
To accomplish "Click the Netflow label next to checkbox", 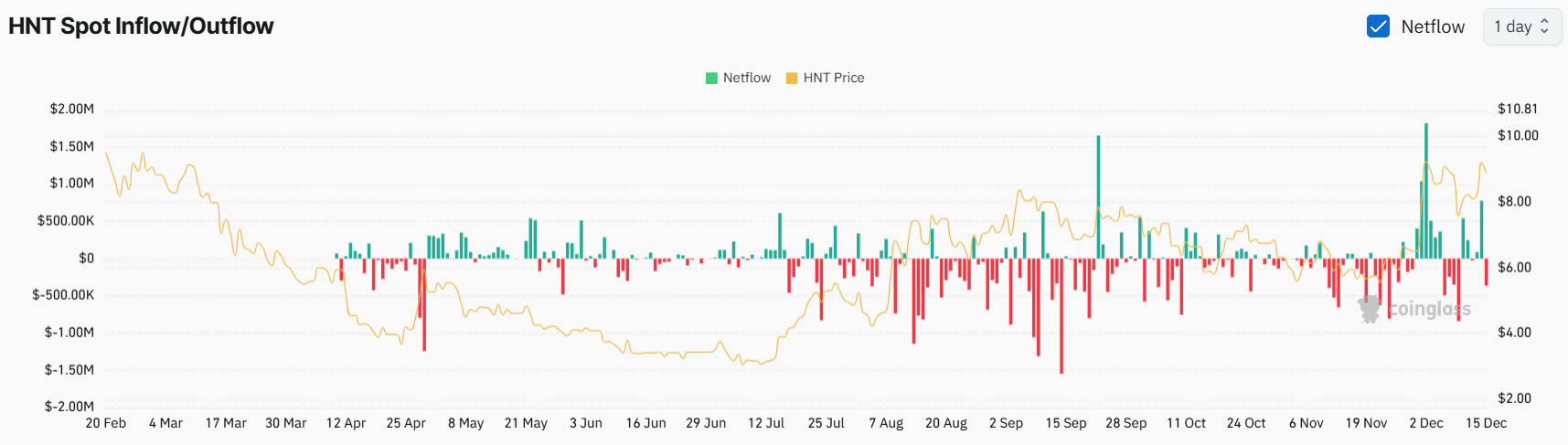I will pos(1433,26).
